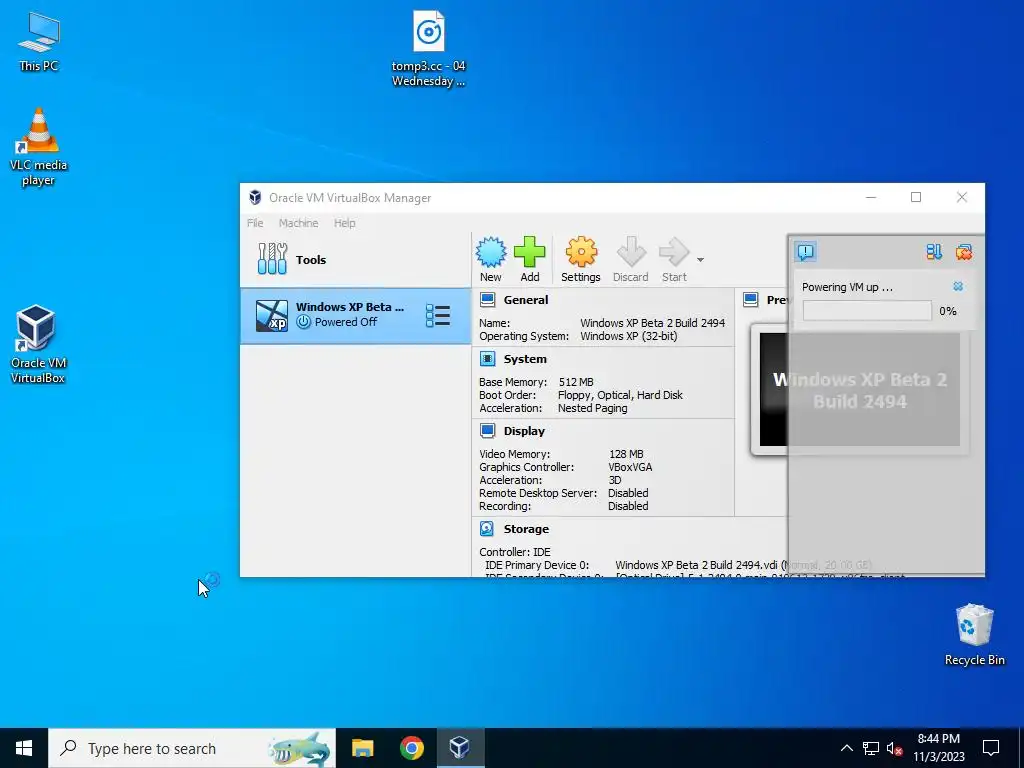Click the VirtualBox taskbar button
This screenshot has width=1024, height=768.
tap(460, 748)
